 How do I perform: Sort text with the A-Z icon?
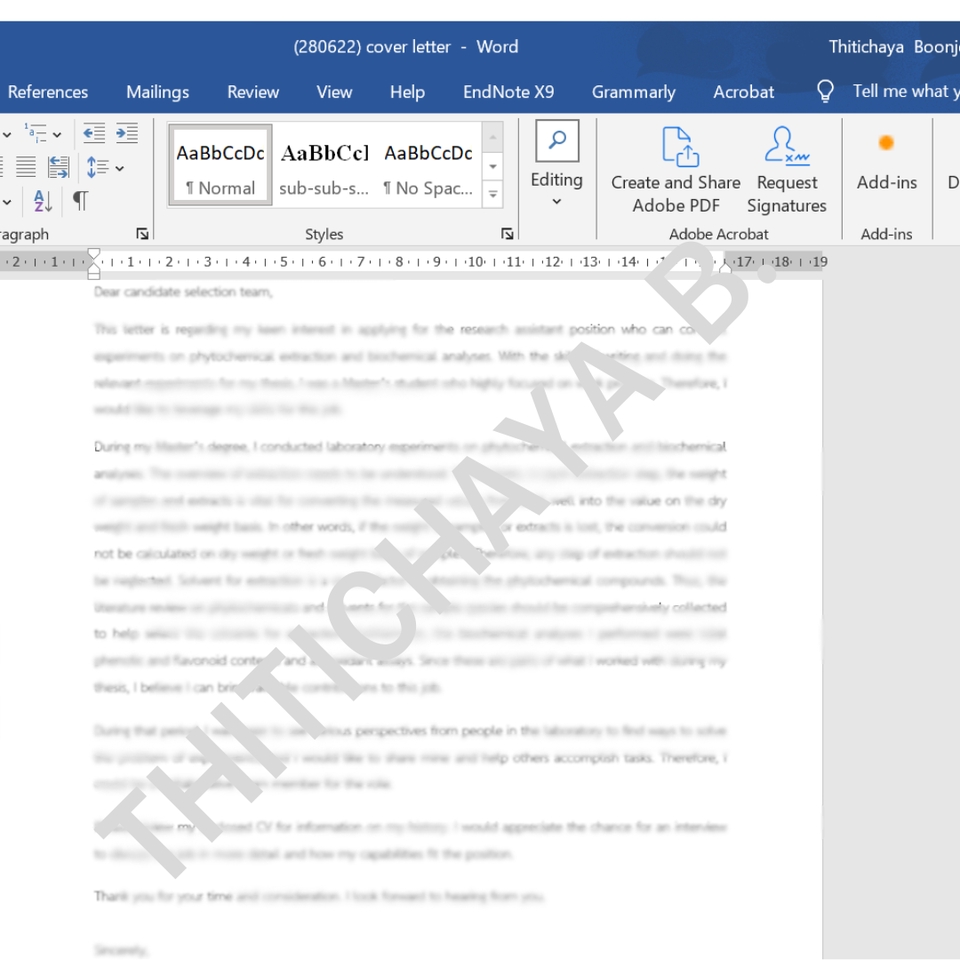42,200
